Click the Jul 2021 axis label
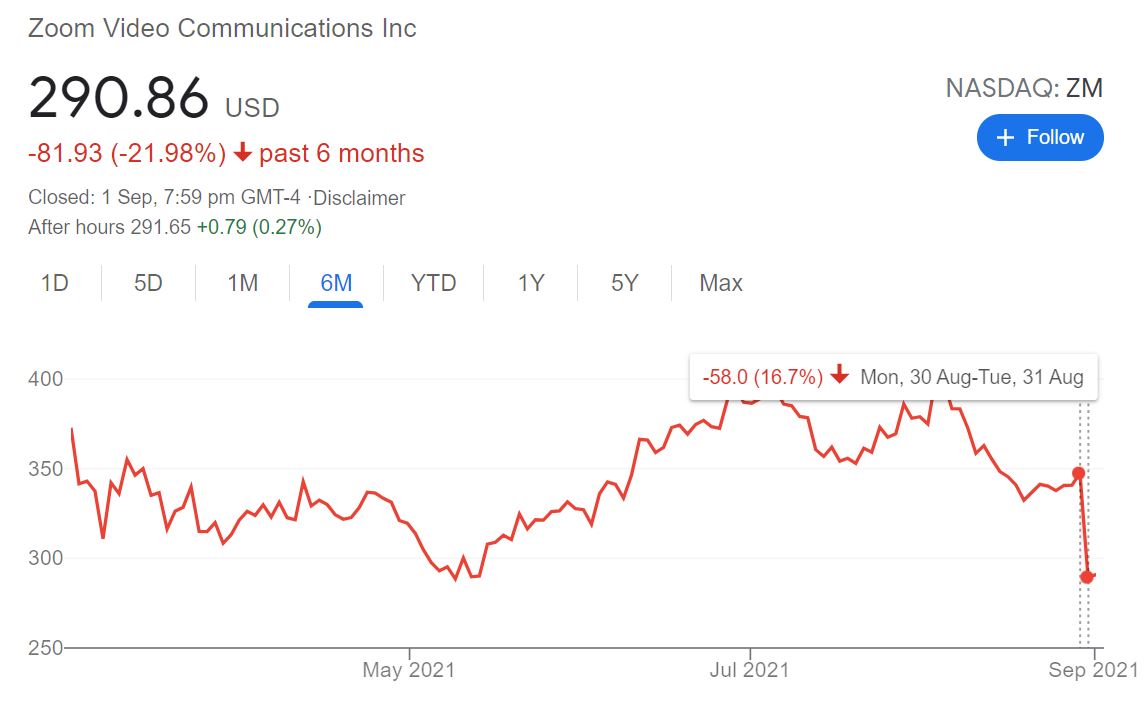1144x702 pixels. pos(749,669)
